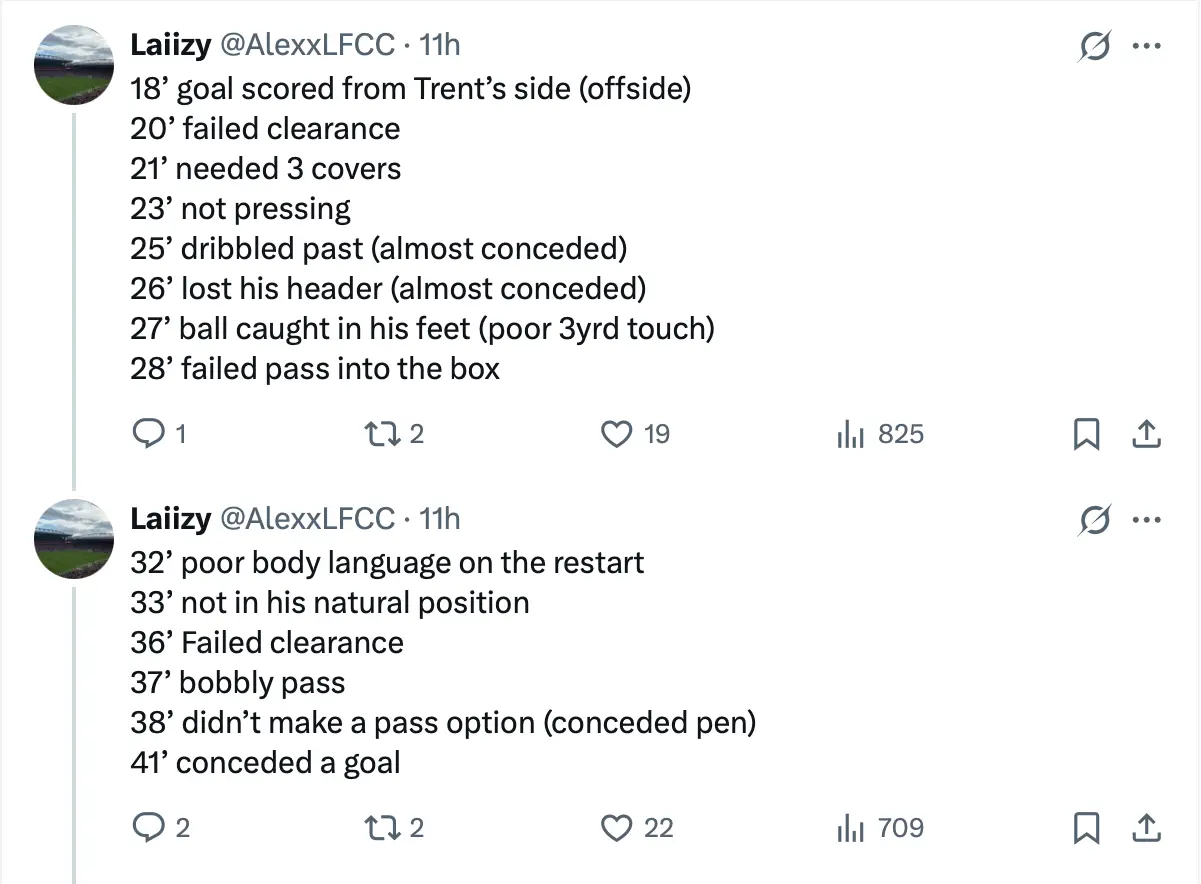Image resolution: width=1201 pixels, height=884 pixels.
Task: Toggle like on the tweet with 22 likes
Action: 617,828
